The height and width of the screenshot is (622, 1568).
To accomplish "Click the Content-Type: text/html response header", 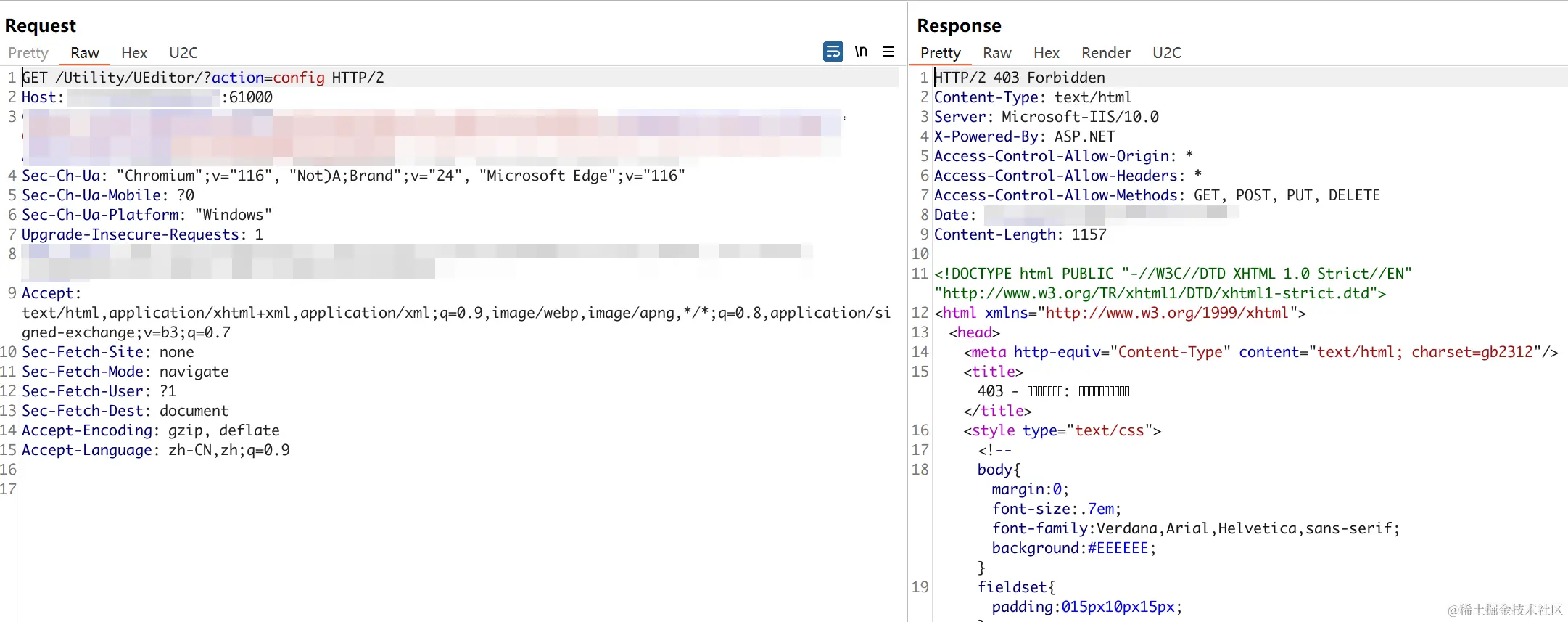I will tap(1033, 97).
